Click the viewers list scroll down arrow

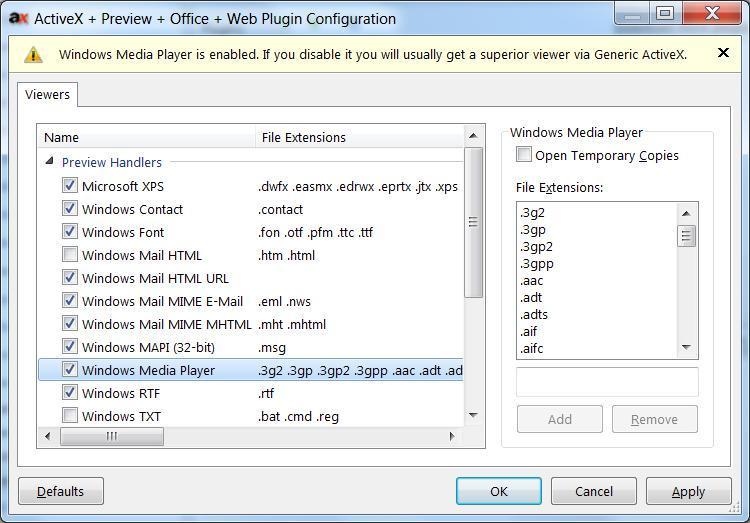pos(473,415)
